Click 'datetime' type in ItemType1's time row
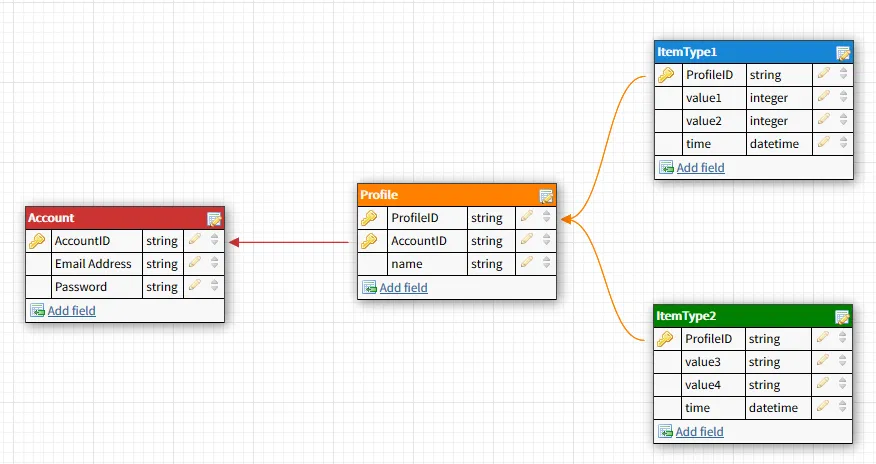The height and width of the screenshot is (464, 876). pyautogui.click(x=774, y=143)
